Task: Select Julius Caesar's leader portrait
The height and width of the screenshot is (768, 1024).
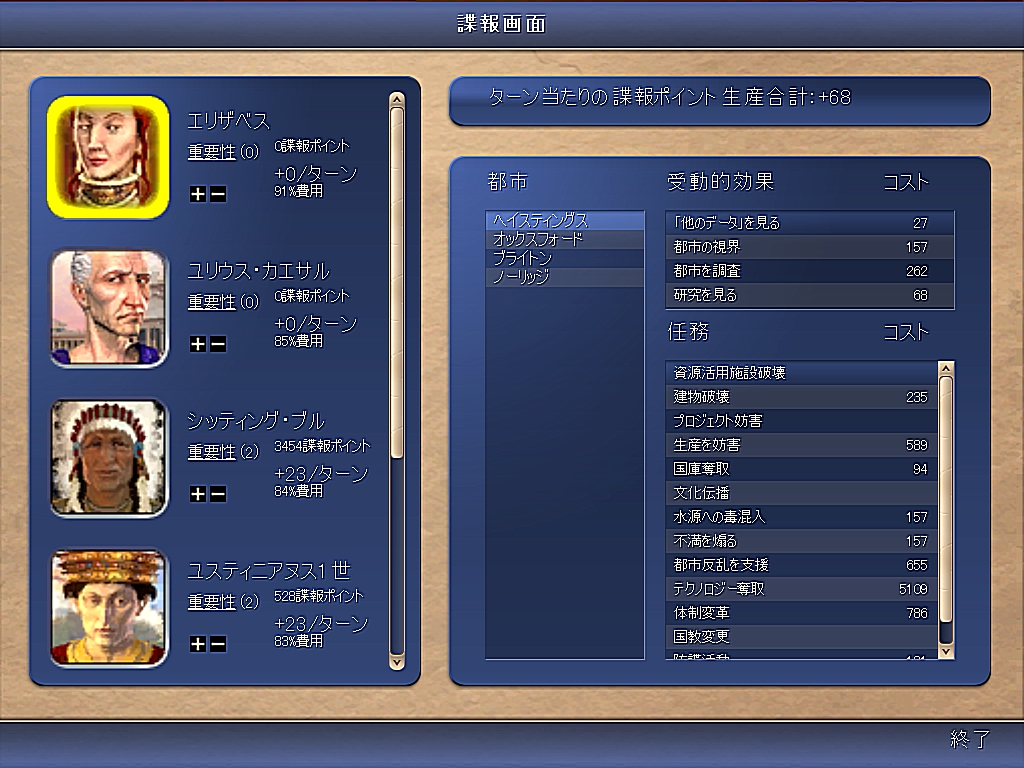Action: pos(109,308)
